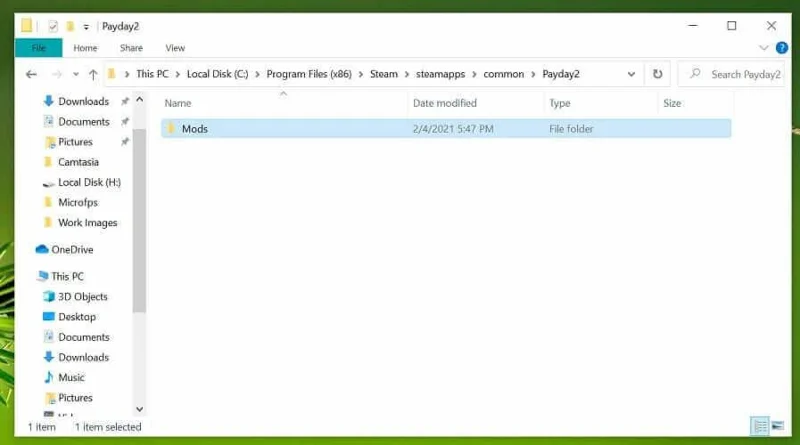Open Local Disk (H:) in sidebar
The width and height of the screenshot is (800, 445).
[89, 182]
